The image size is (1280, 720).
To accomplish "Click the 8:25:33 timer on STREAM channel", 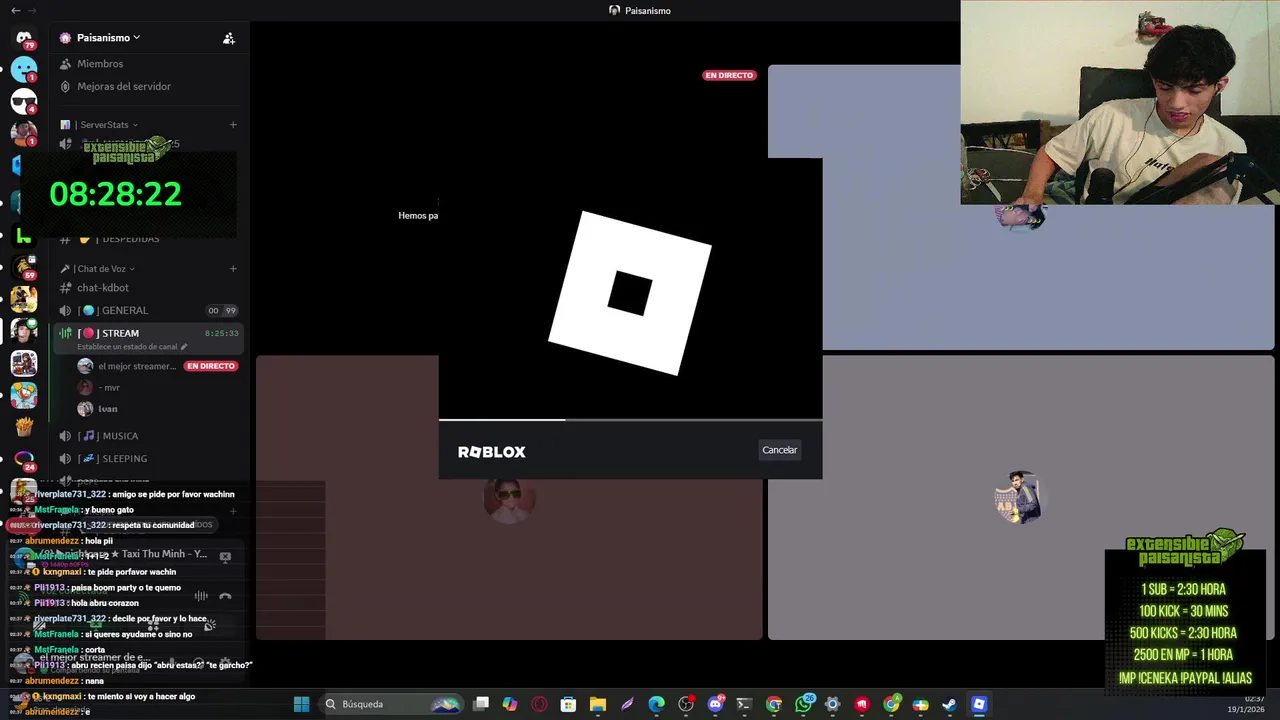I will coord(222,333).
